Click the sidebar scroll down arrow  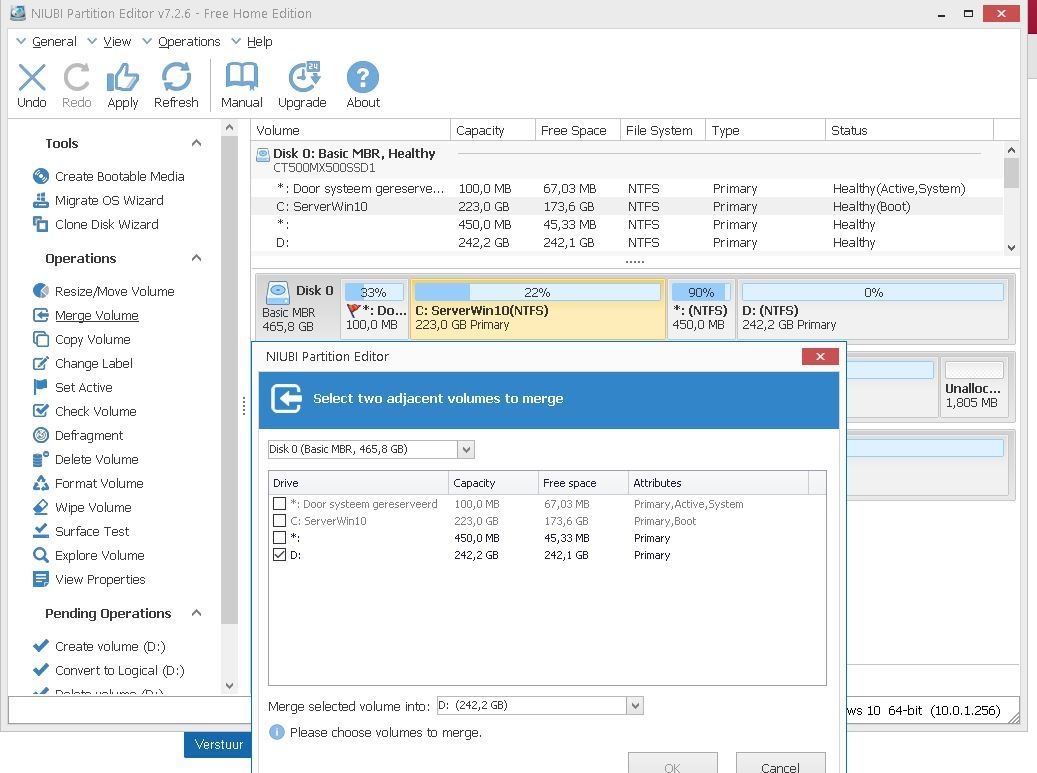pyautogui.click(x=229, y=686)
